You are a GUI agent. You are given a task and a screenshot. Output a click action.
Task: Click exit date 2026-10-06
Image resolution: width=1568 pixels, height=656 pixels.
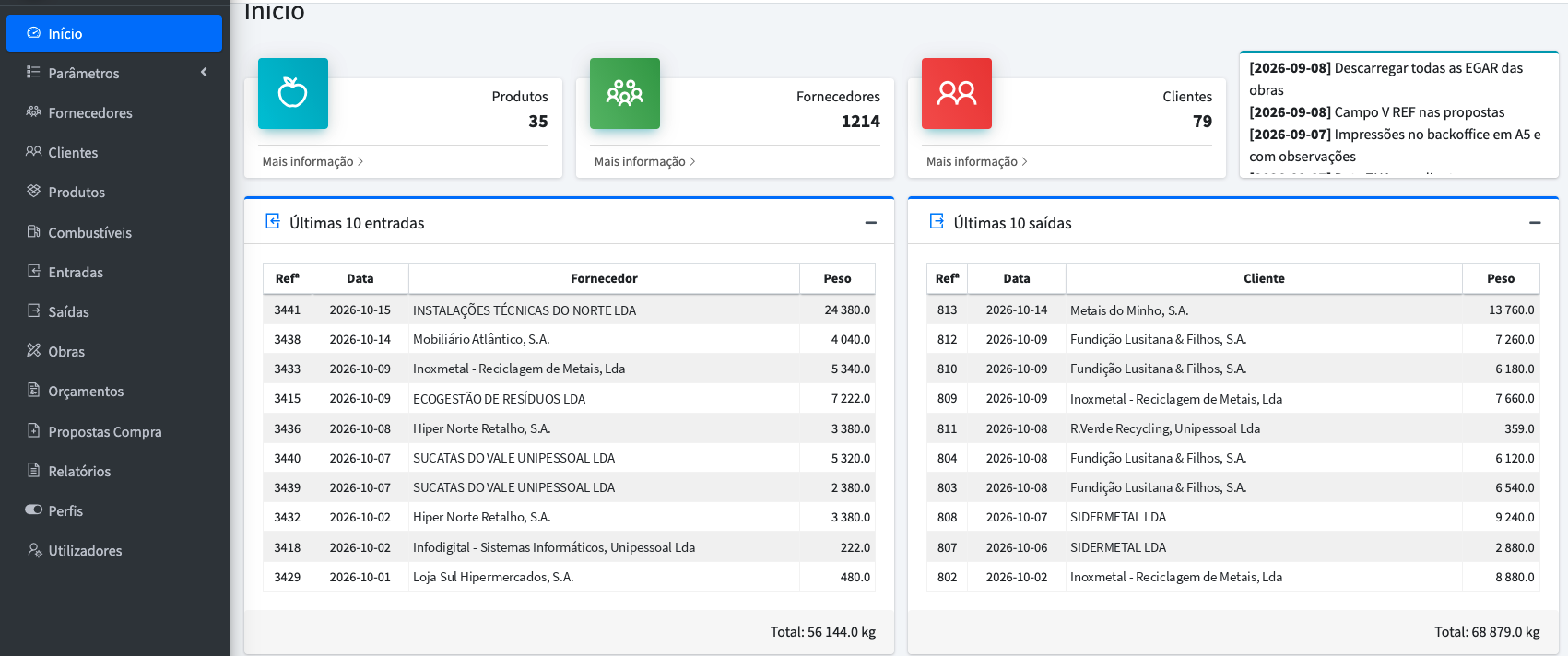(x=1017, y=547)
